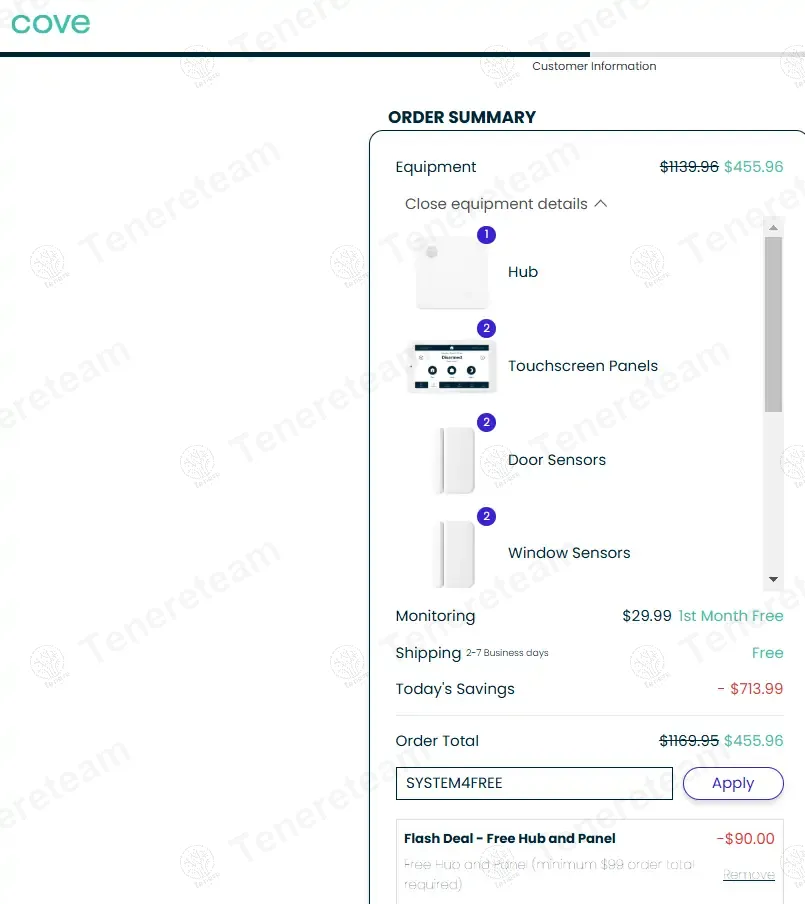Click the Cove logo
Screen dimensions: 805x904
[51, 22]
